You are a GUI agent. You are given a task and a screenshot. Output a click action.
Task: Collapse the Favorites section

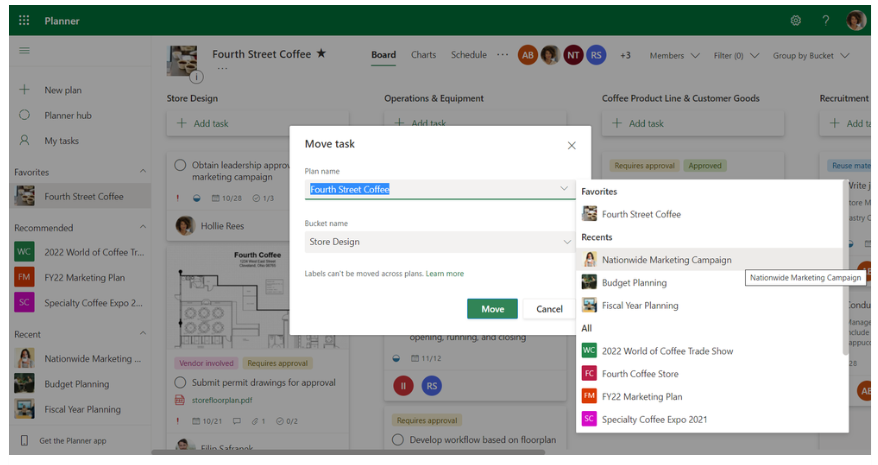pos(143,171)
